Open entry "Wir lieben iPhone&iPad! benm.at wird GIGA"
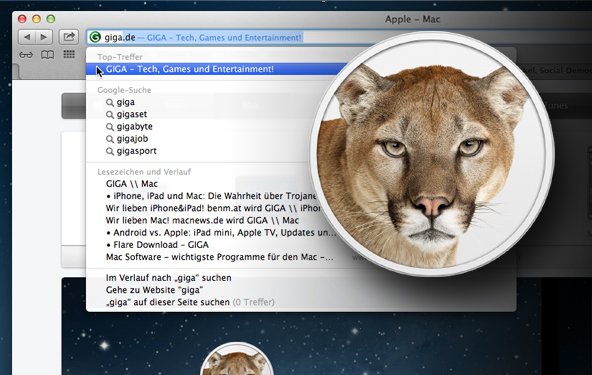Viewport: 592px width, 375px height. point(213,208)
